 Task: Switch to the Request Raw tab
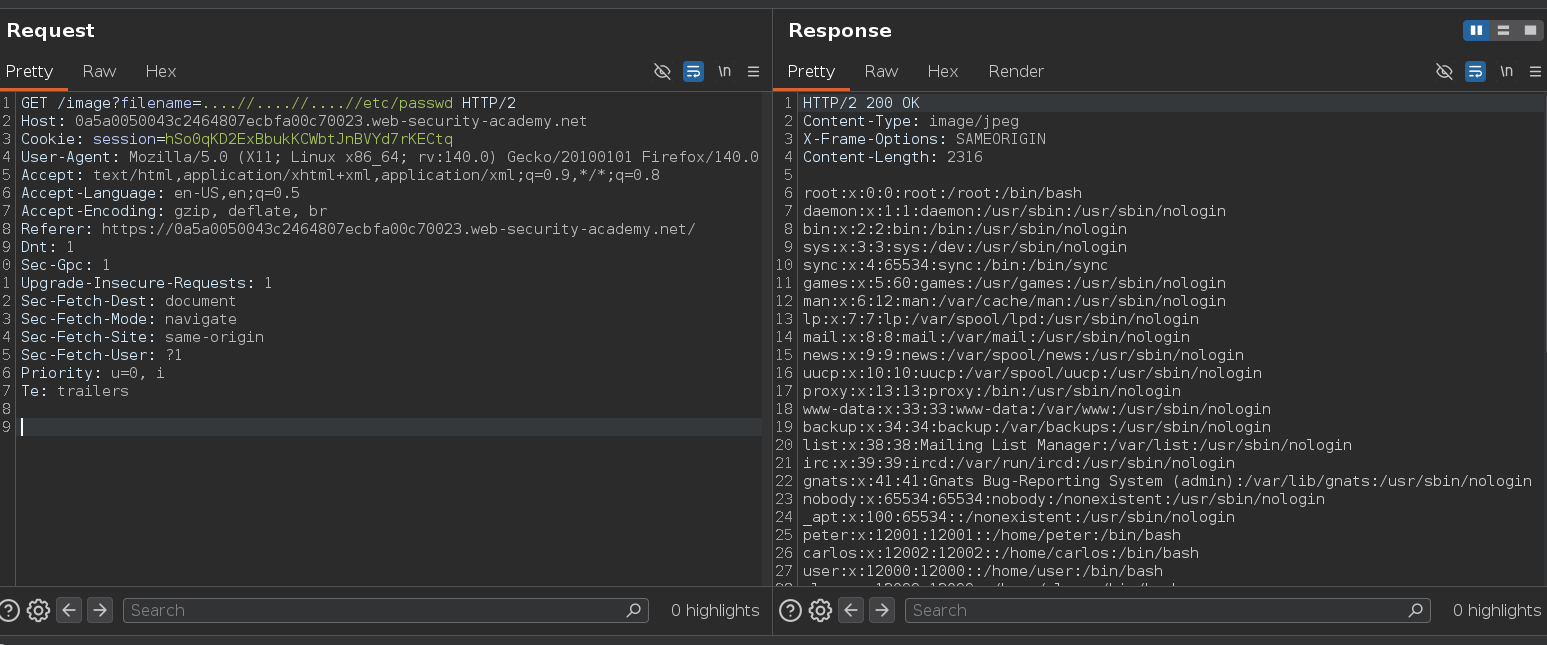click(99, 71)
